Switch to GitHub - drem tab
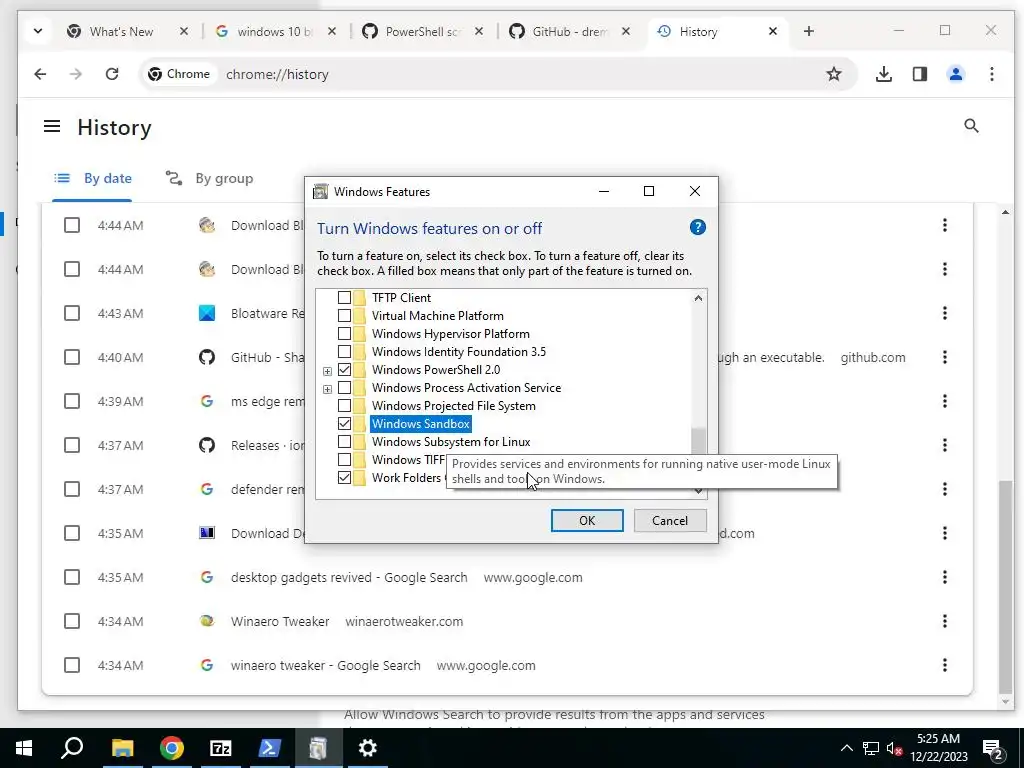1024x768 pixels. point(568,31)
